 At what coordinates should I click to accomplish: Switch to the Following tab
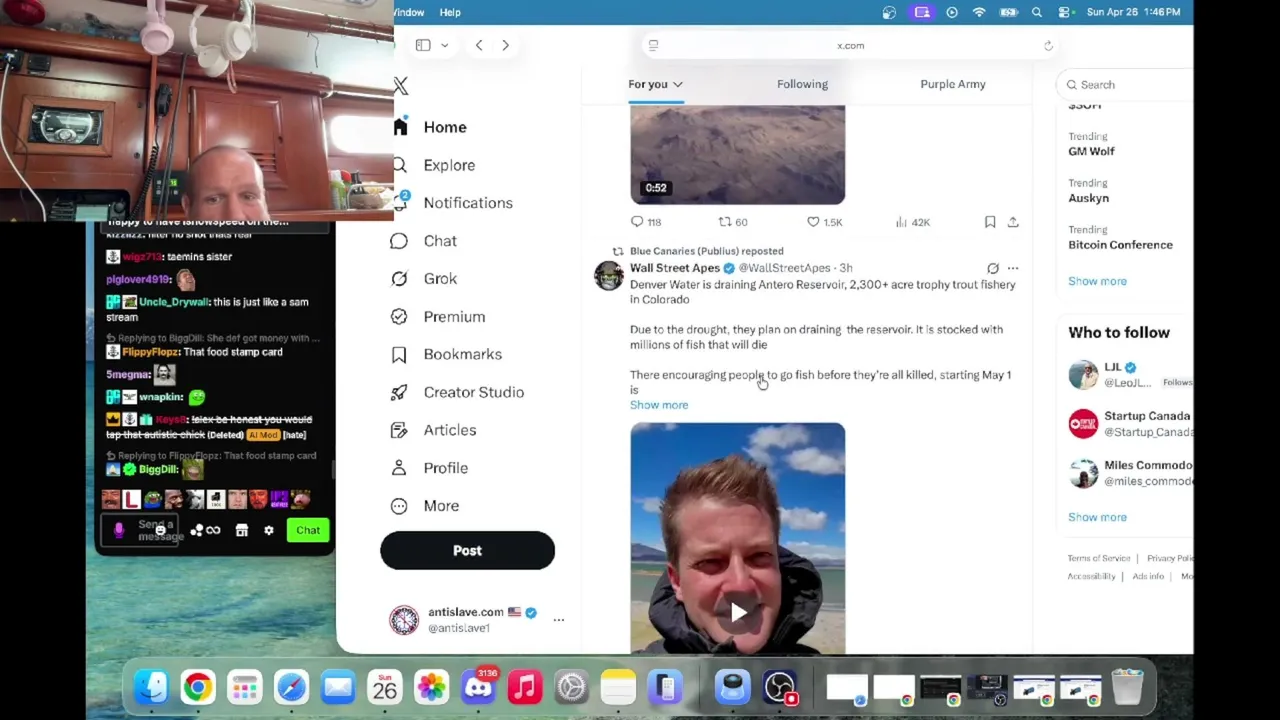click(802, 84)
